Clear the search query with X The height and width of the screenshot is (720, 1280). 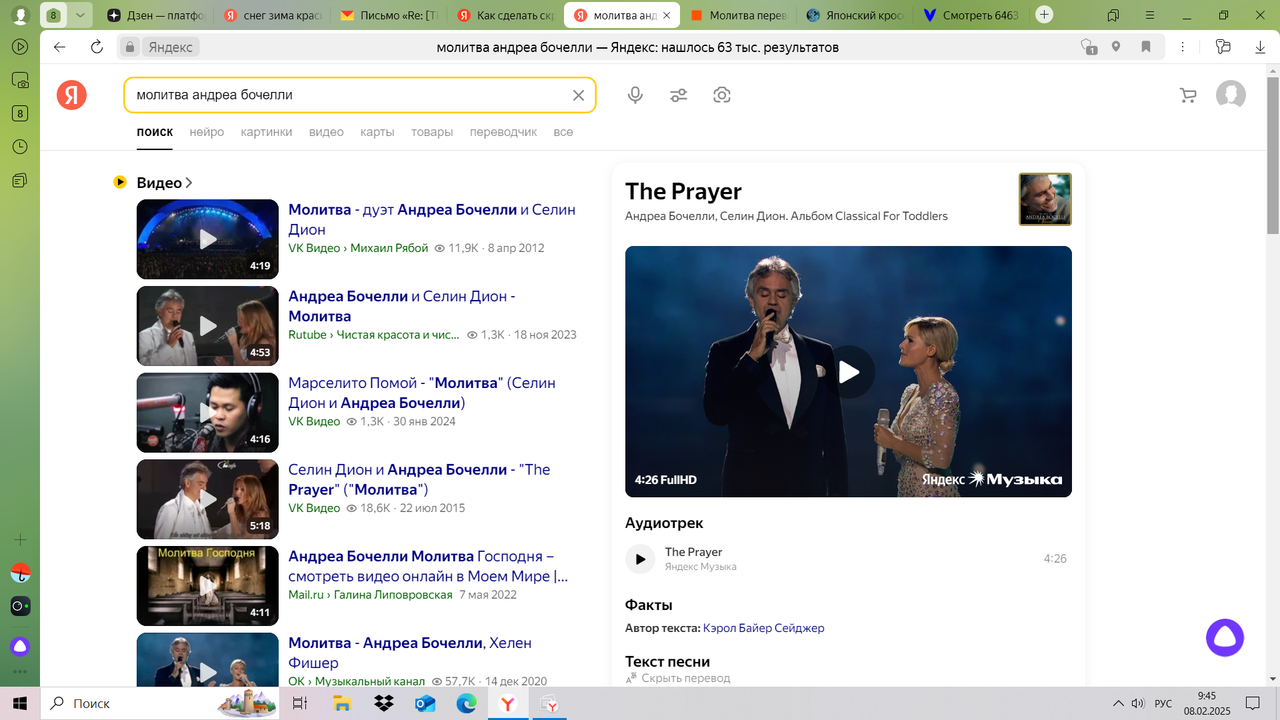point(578,95)
